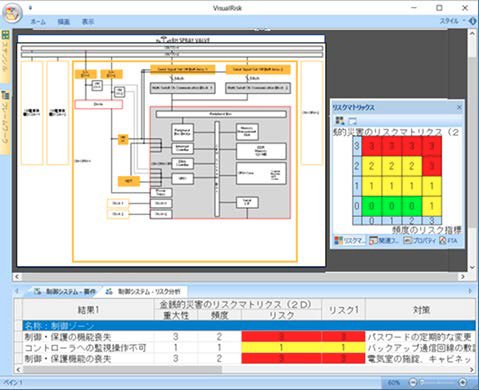Expand the スタイル dropdown
Image resolution: width=479 pixels, height=390 pixels.
pyautogui.click(x=452, y=21)
